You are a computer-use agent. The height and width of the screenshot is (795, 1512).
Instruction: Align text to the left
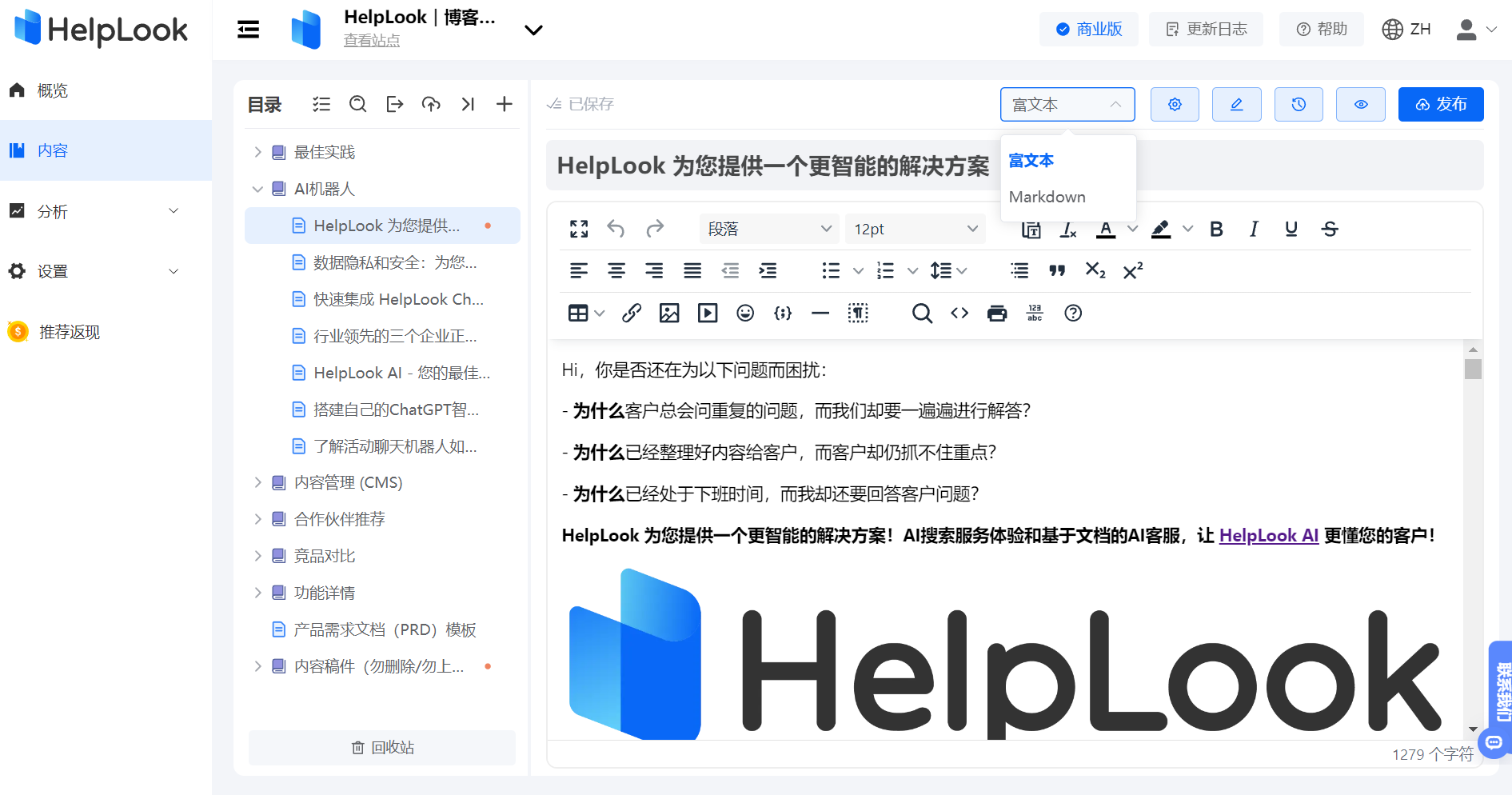tap(579, 271)
